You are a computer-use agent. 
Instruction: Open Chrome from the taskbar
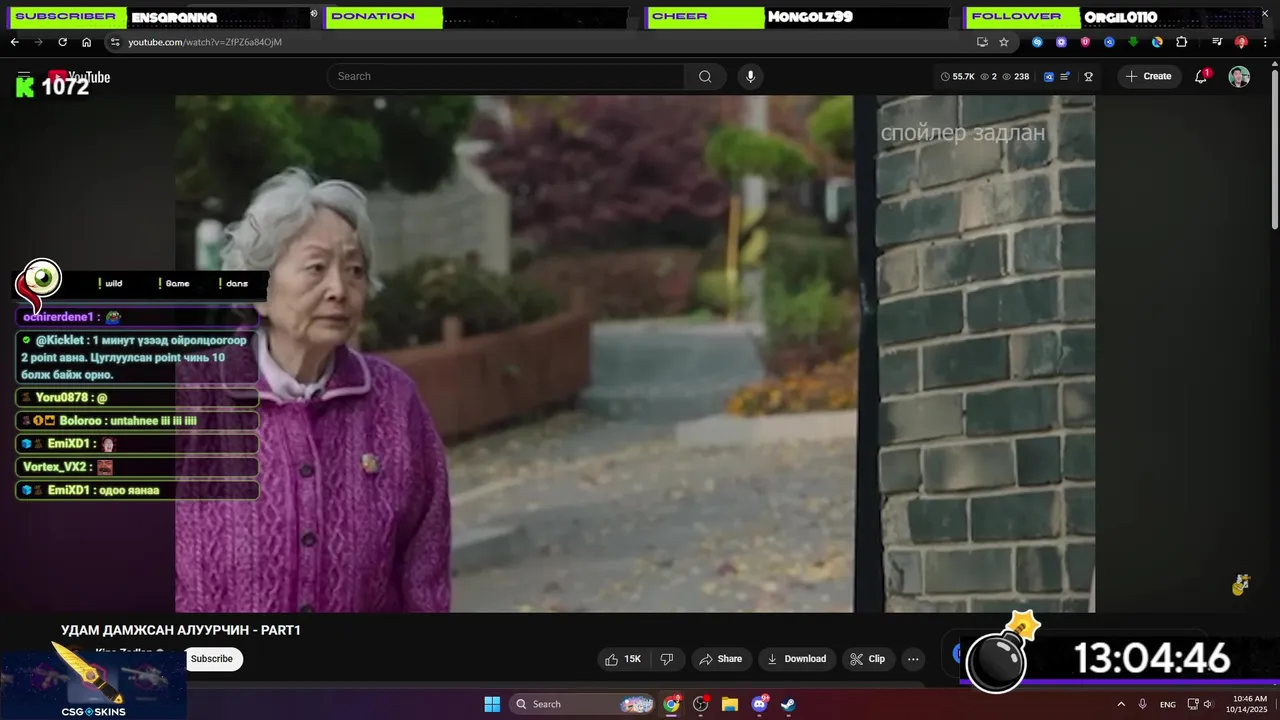672,704
